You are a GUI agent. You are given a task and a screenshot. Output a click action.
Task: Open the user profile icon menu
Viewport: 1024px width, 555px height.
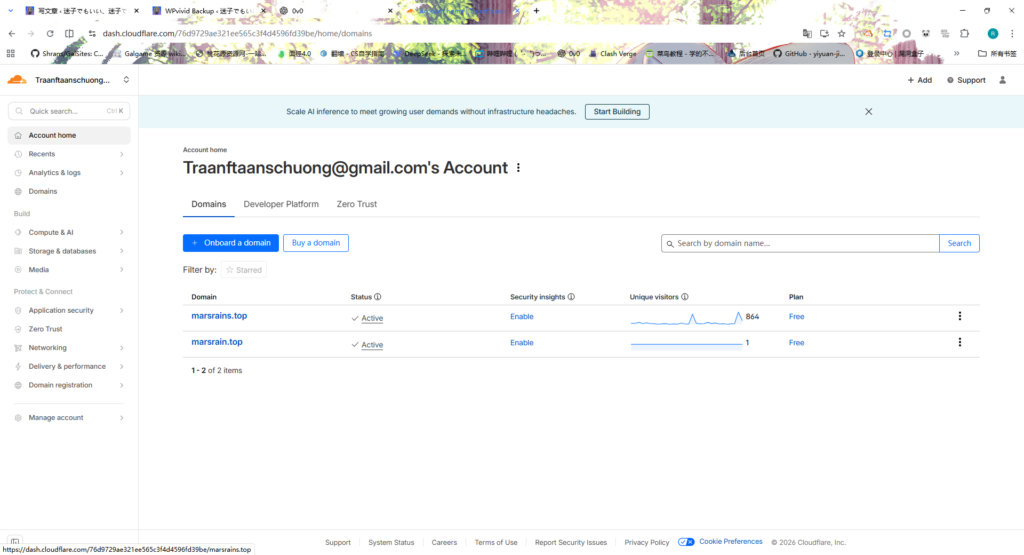(1003, 80)
